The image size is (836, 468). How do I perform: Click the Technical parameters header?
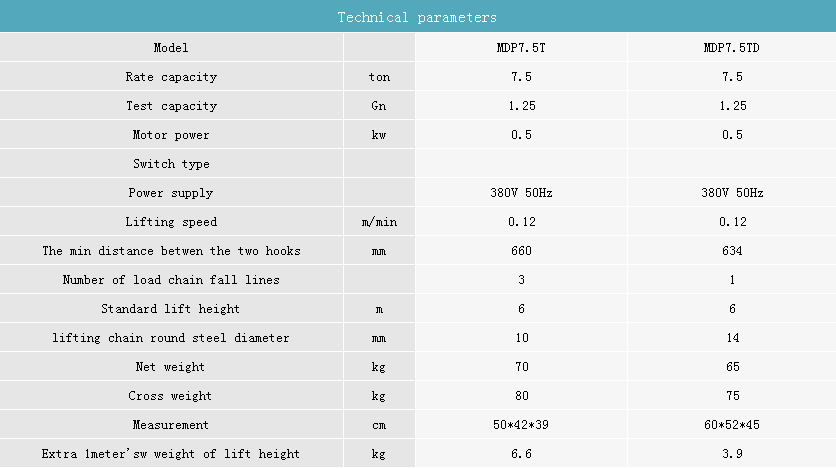[417, 18]
